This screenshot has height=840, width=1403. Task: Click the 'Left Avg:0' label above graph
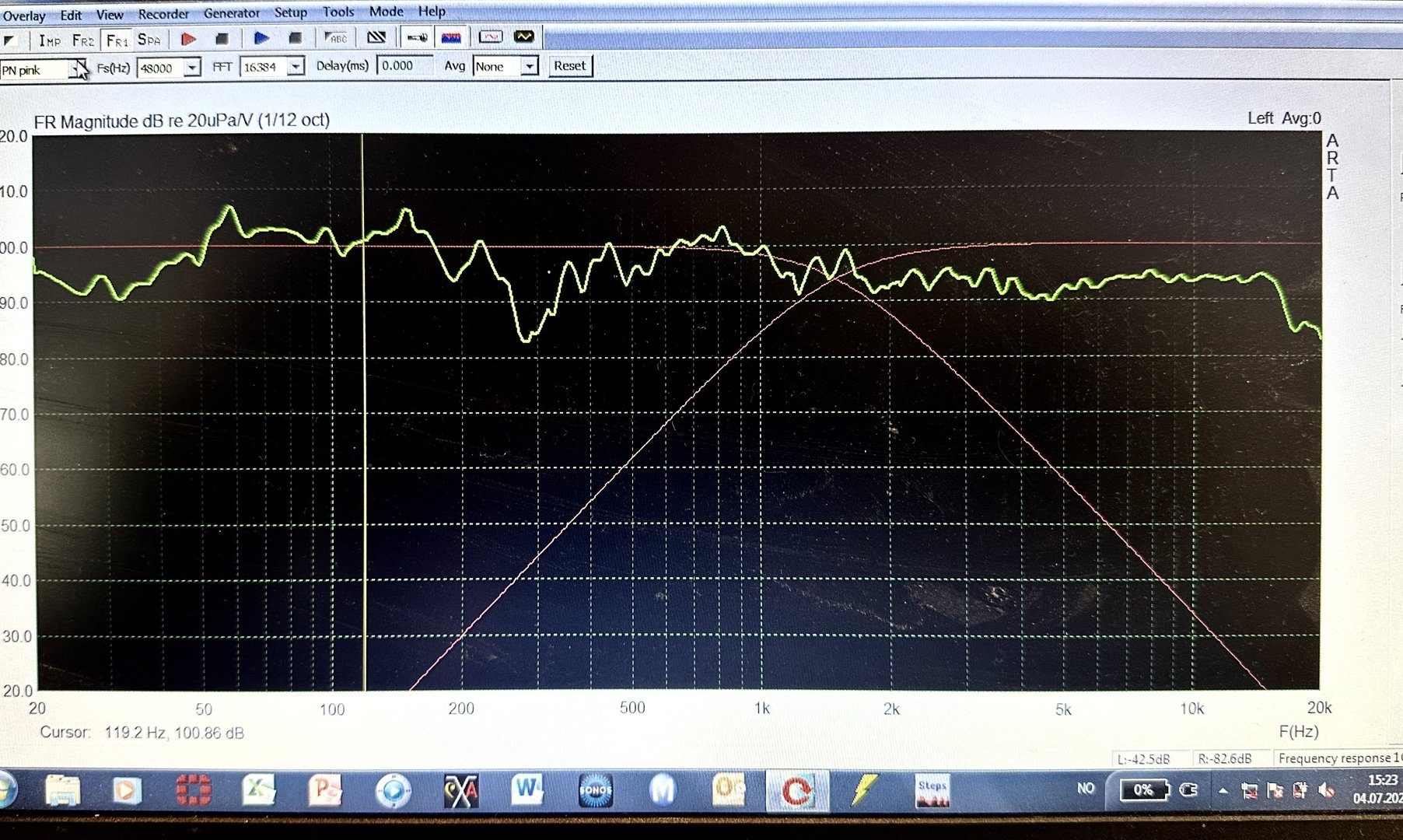[1284, 118]
